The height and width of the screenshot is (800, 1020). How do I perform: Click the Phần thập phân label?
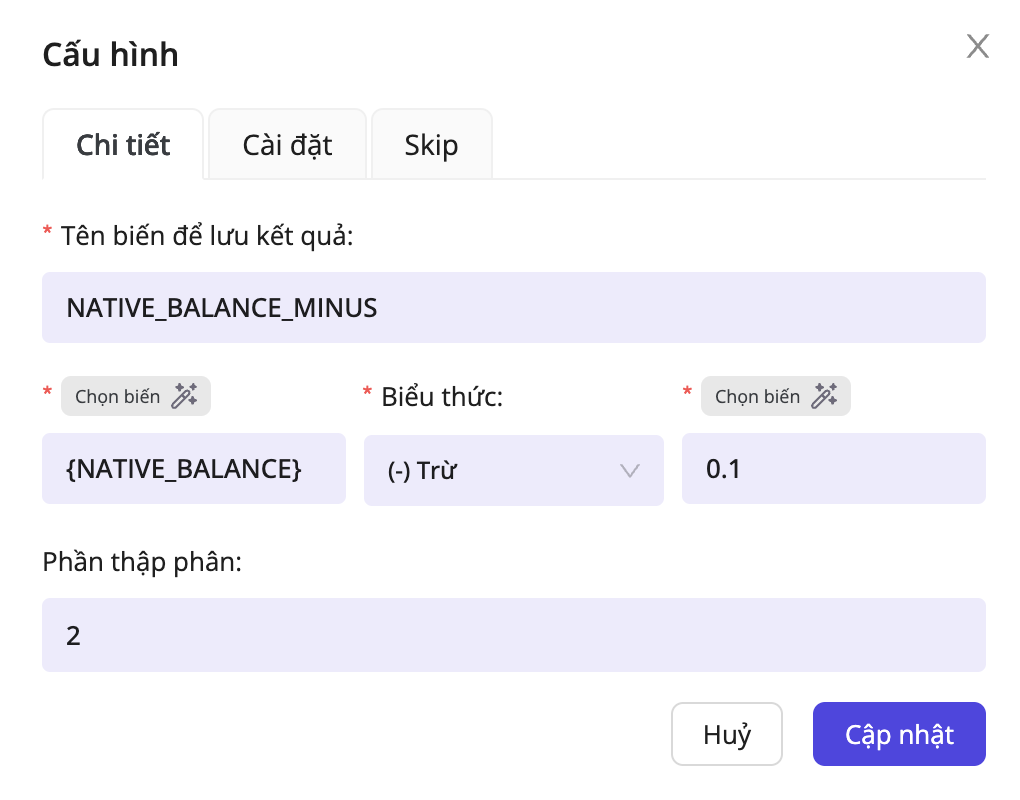(142, 562)
